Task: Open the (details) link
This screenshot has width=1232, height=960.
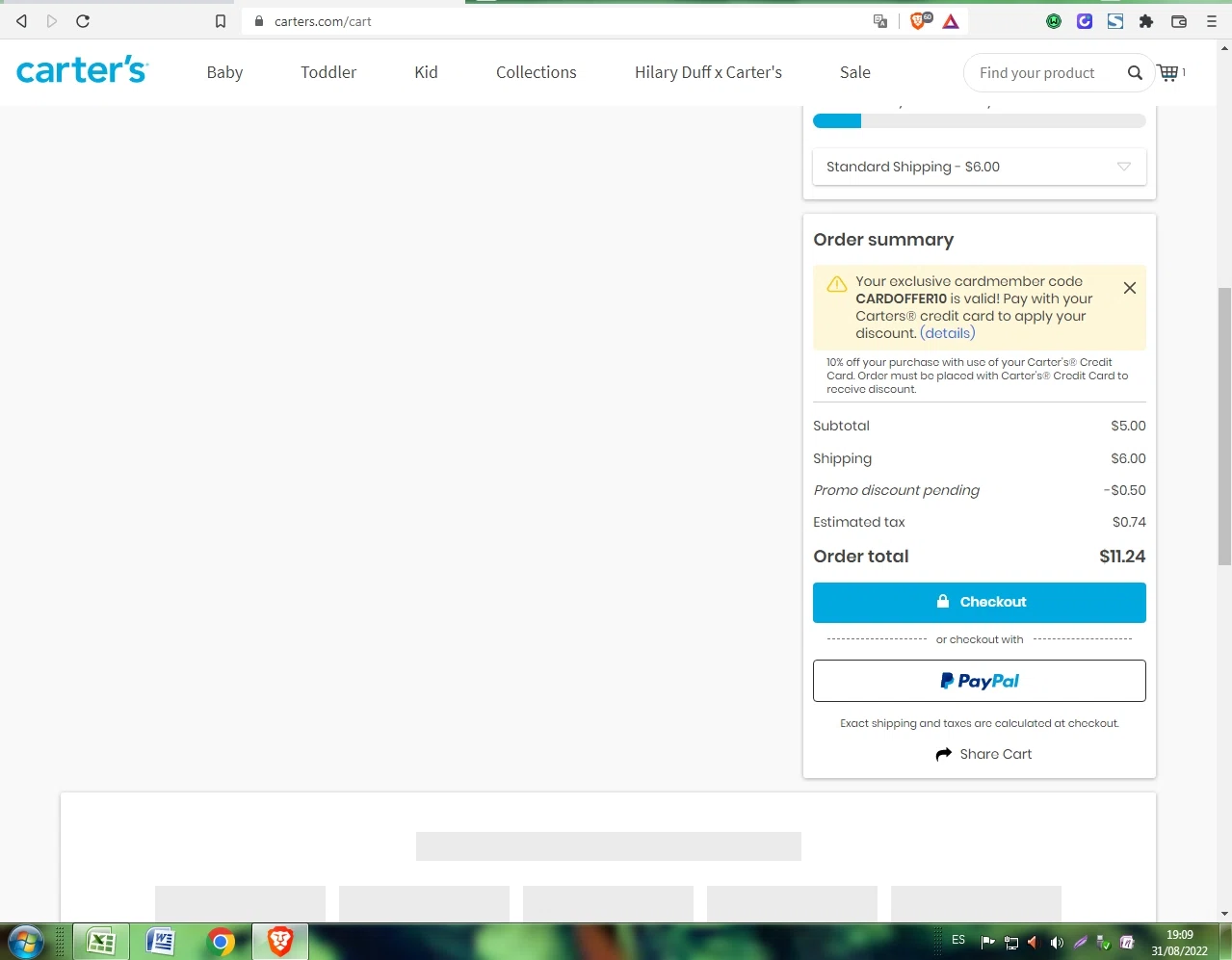Action: [948, 333]
